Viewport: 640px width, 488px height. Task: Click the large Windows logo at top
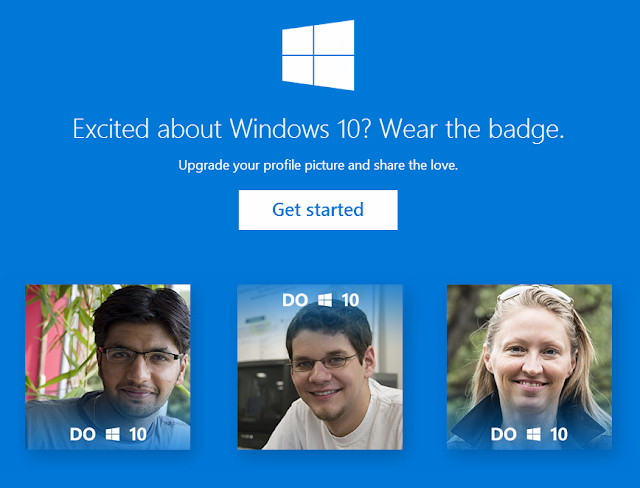(318, 55)
